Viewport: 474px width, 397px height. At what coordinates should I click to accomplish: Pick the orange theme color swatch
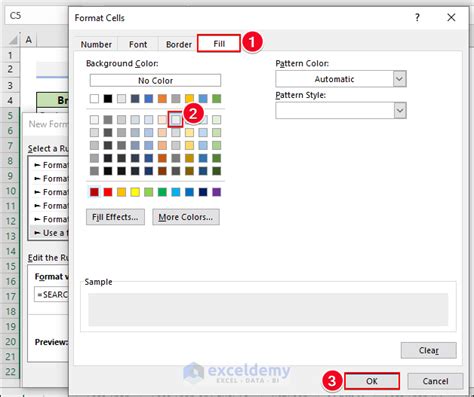162,99
